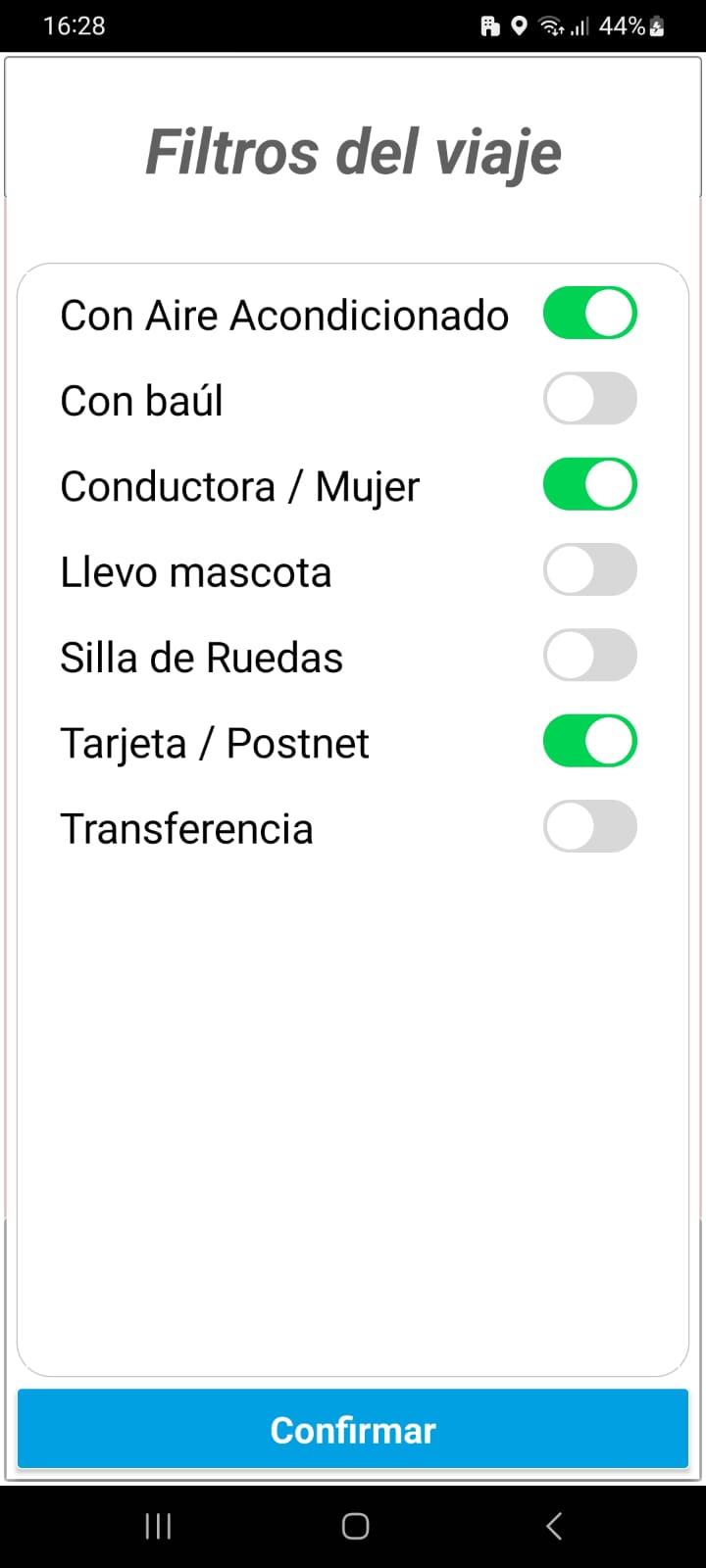Image resolution: width=706 pixels, height=1568 pixels.
Task: Disable Tarjeta / Postnet payment toggle
Action: click(589, 741)
